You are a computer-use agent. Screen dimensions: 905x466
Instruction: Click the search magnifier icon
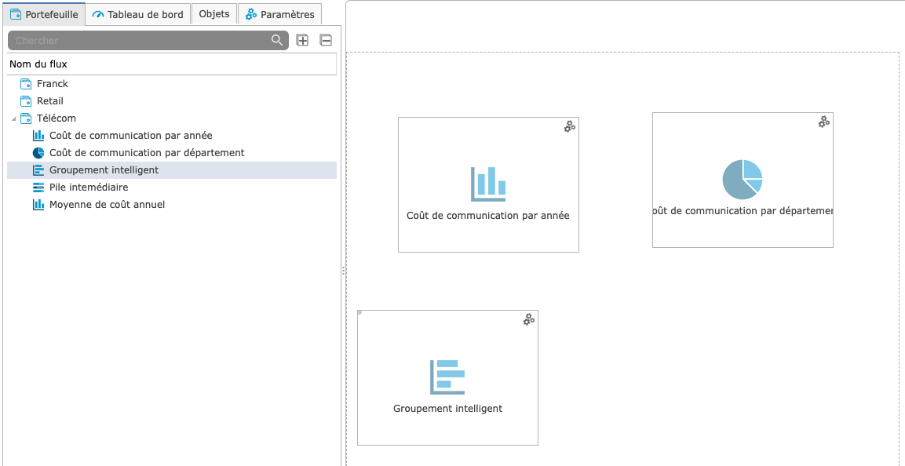click(277, 40)
